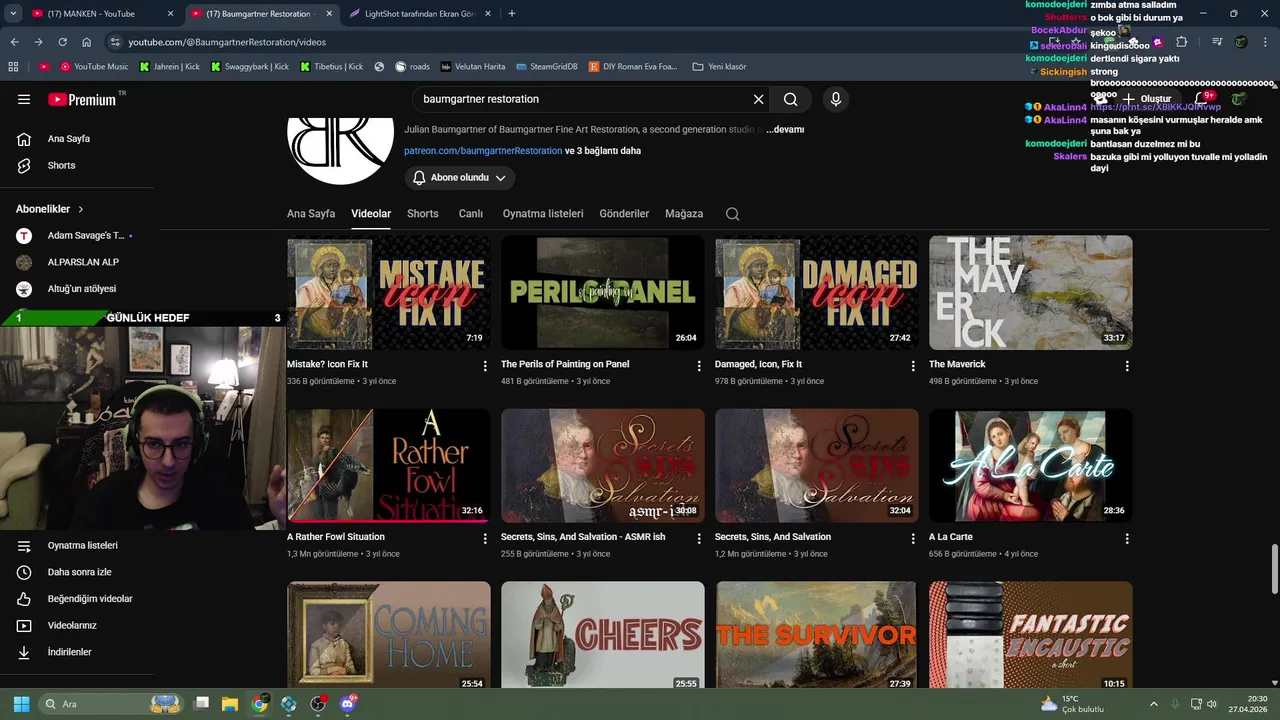Expand the Abonelikler subscriptions section
The image size is (1280, 720).
[x=50, y=209]
